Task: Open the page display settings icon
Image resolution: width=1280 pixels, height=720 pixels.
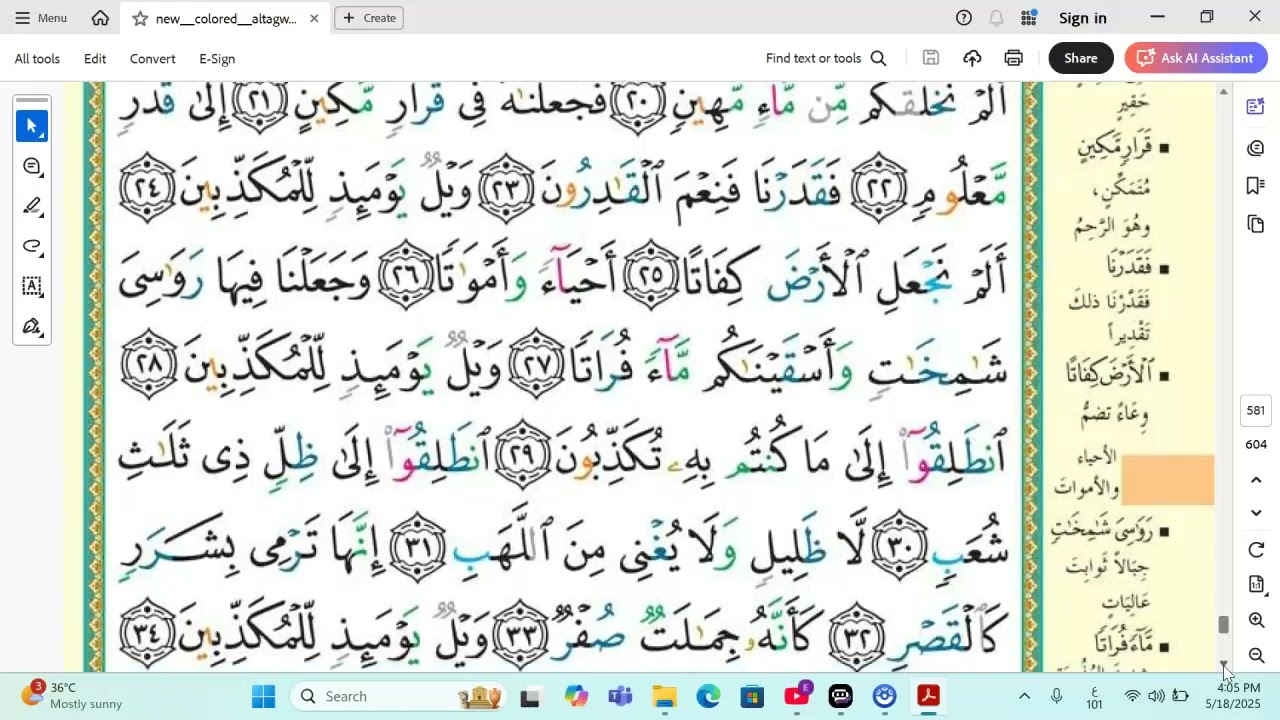Action: pyautogui.click(x=1257, y=585)
